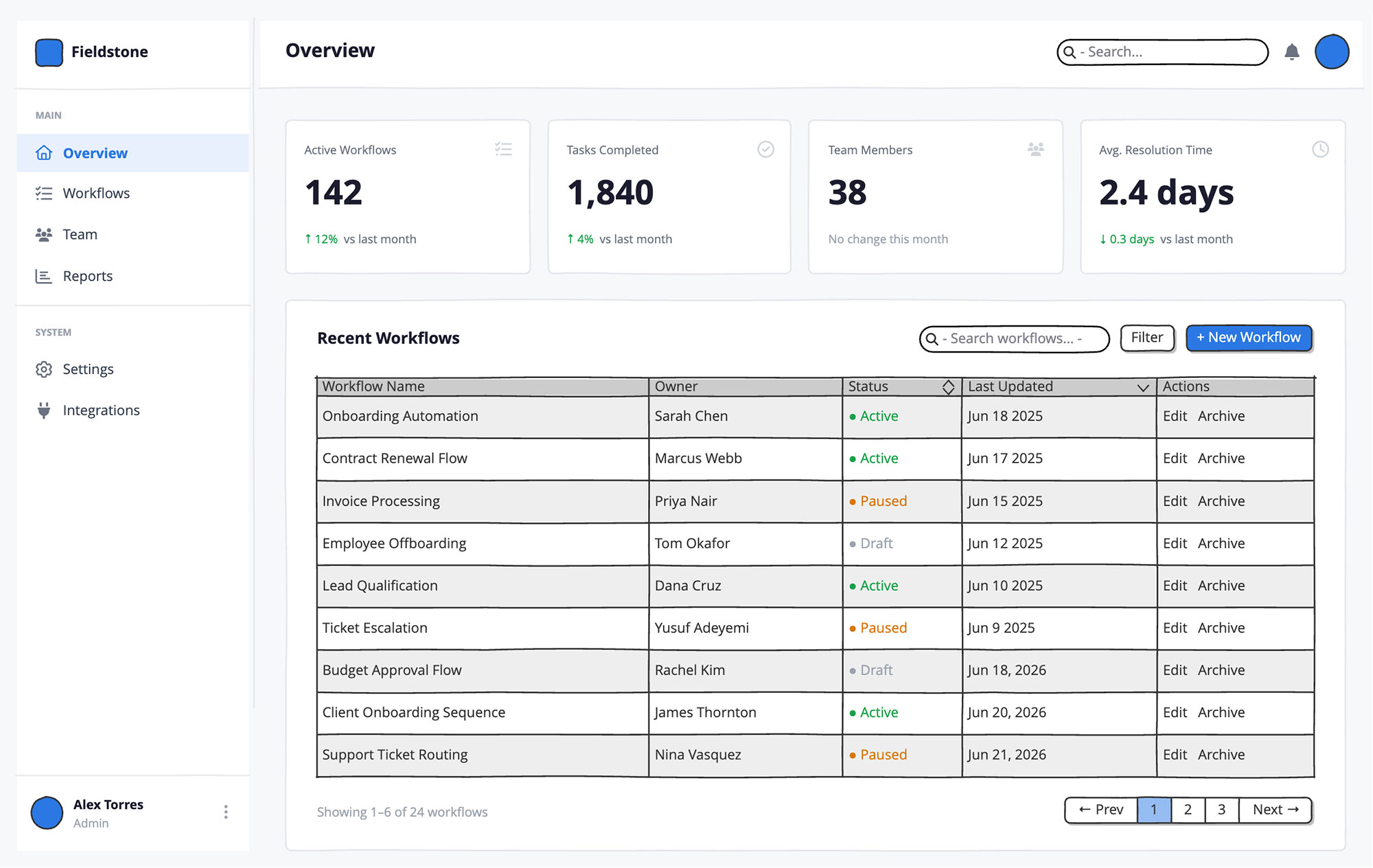Navigate to Reports in sidebar
Image resolution: width=1373 pixels, height=868 pixels.
pyautogui.click(x=133, y=277)
